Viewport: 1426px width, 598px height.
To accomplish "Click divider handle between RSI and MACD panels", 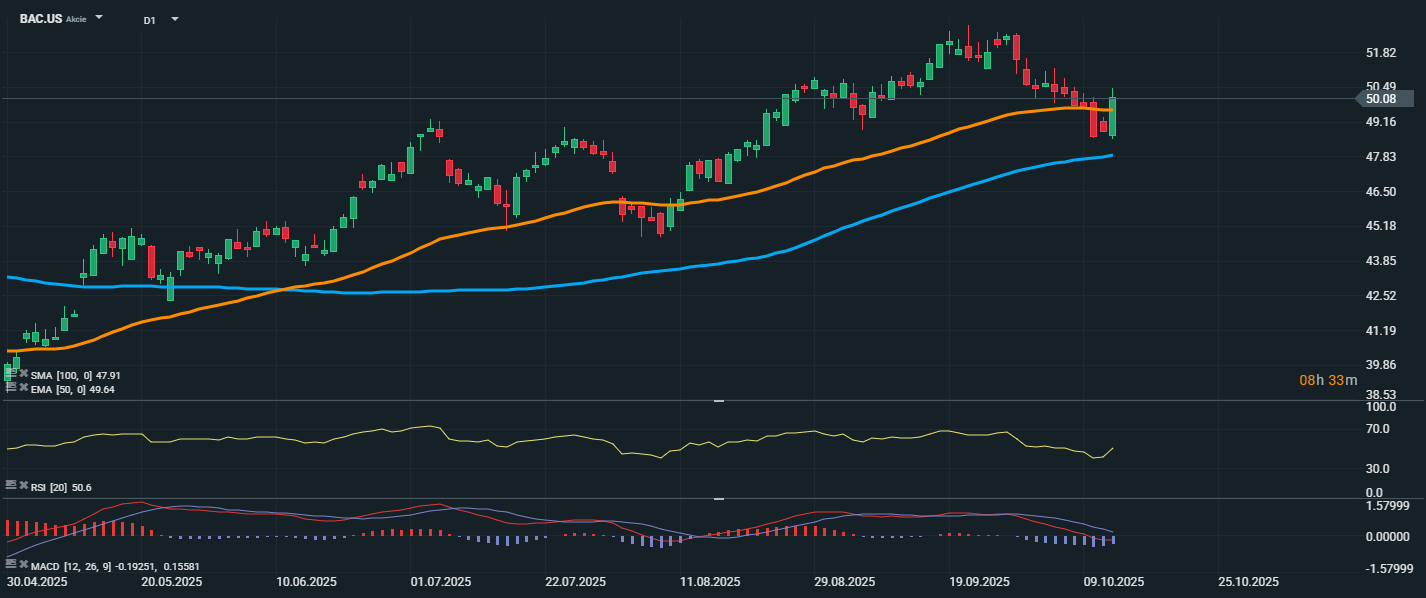I will pos(718,498).
